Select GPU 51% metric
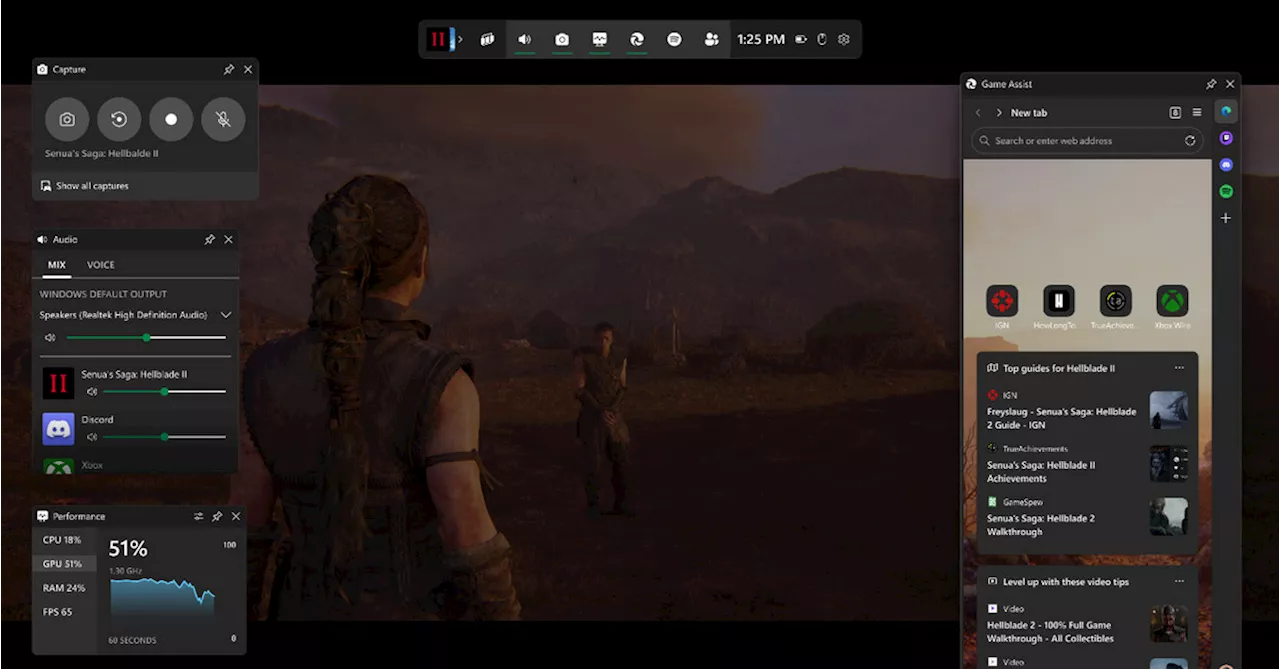The width and height of the screenshot is (1280, 669). (62, 564)
